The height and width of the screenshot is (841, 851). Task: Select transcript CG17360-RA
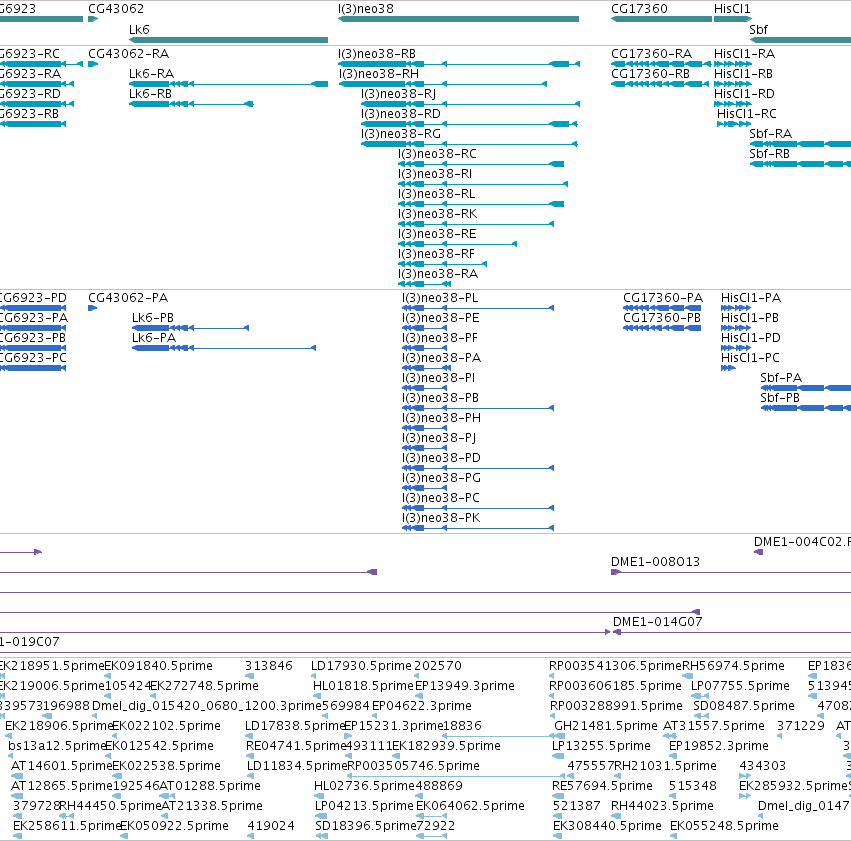652,54
